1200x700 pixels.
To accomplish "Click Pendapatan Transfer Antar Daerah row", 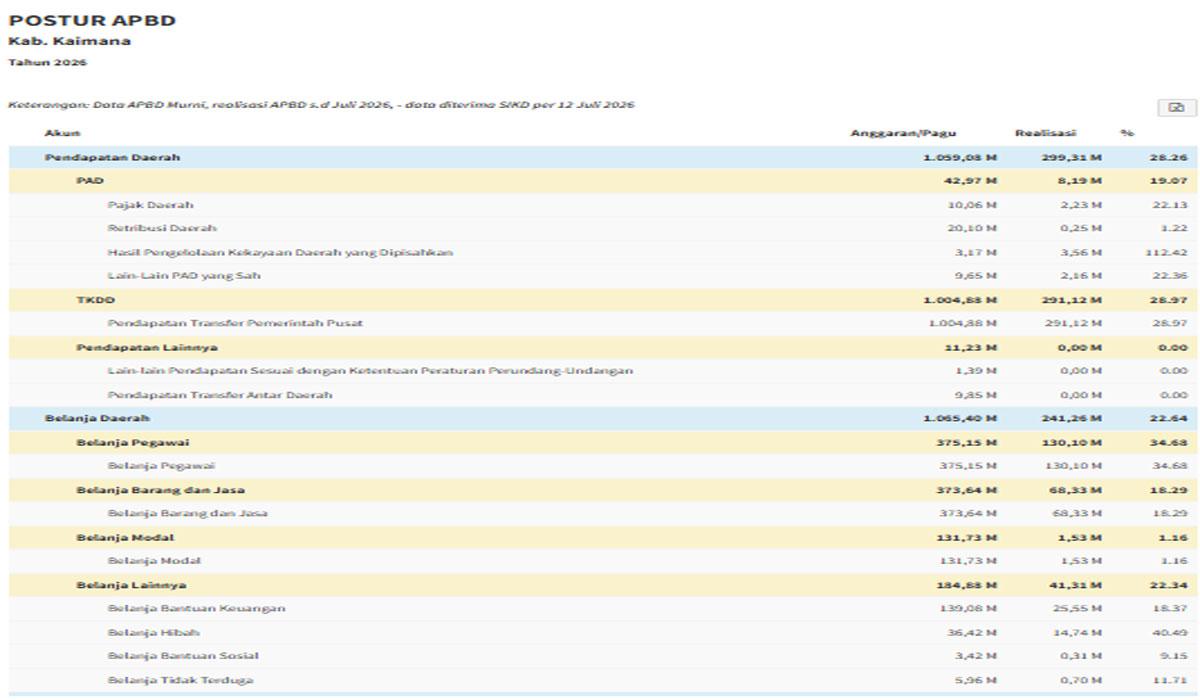I will [x=604, y=395].
